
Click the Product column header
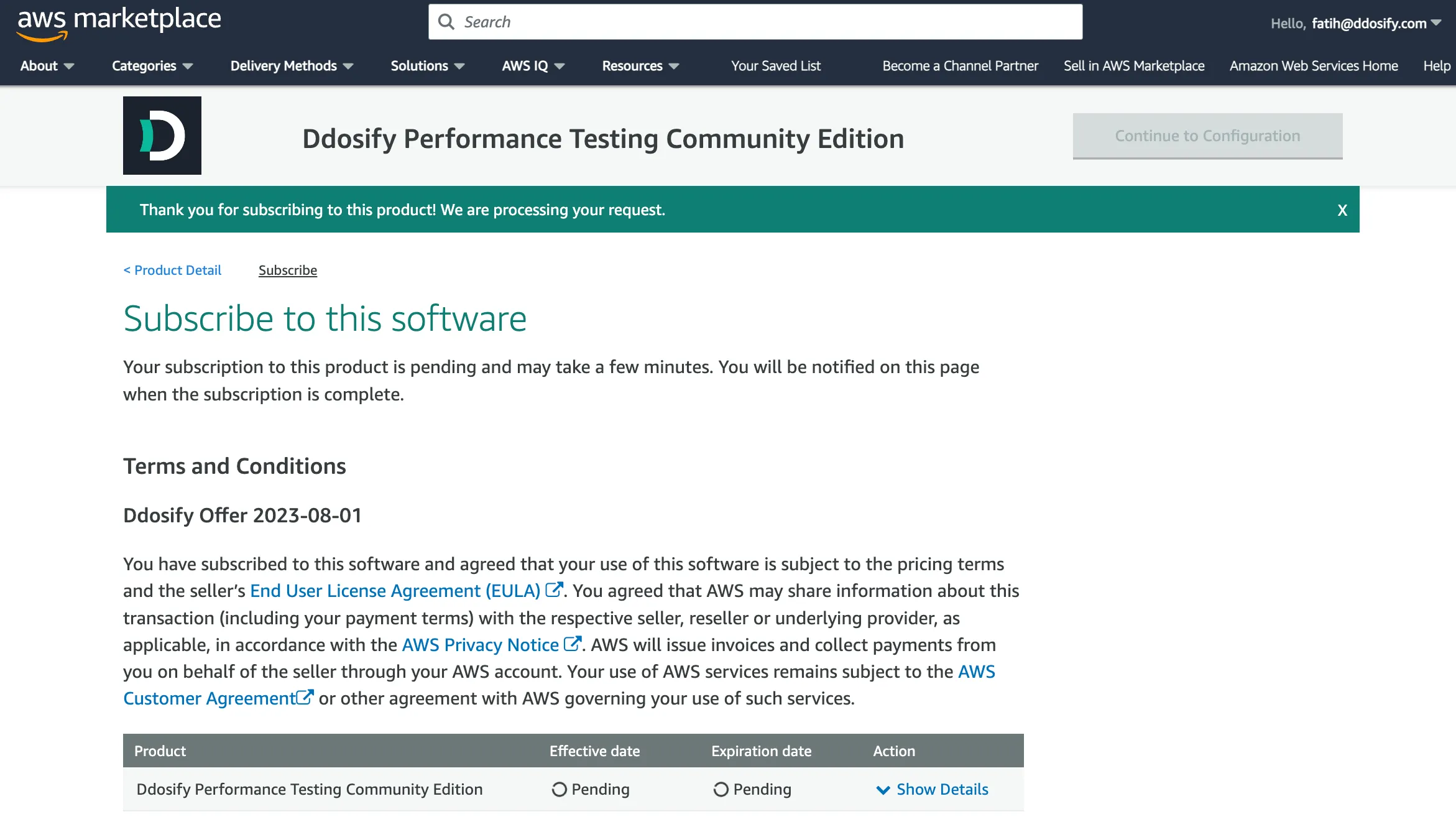pyautogui.click(x=160, y=751)
